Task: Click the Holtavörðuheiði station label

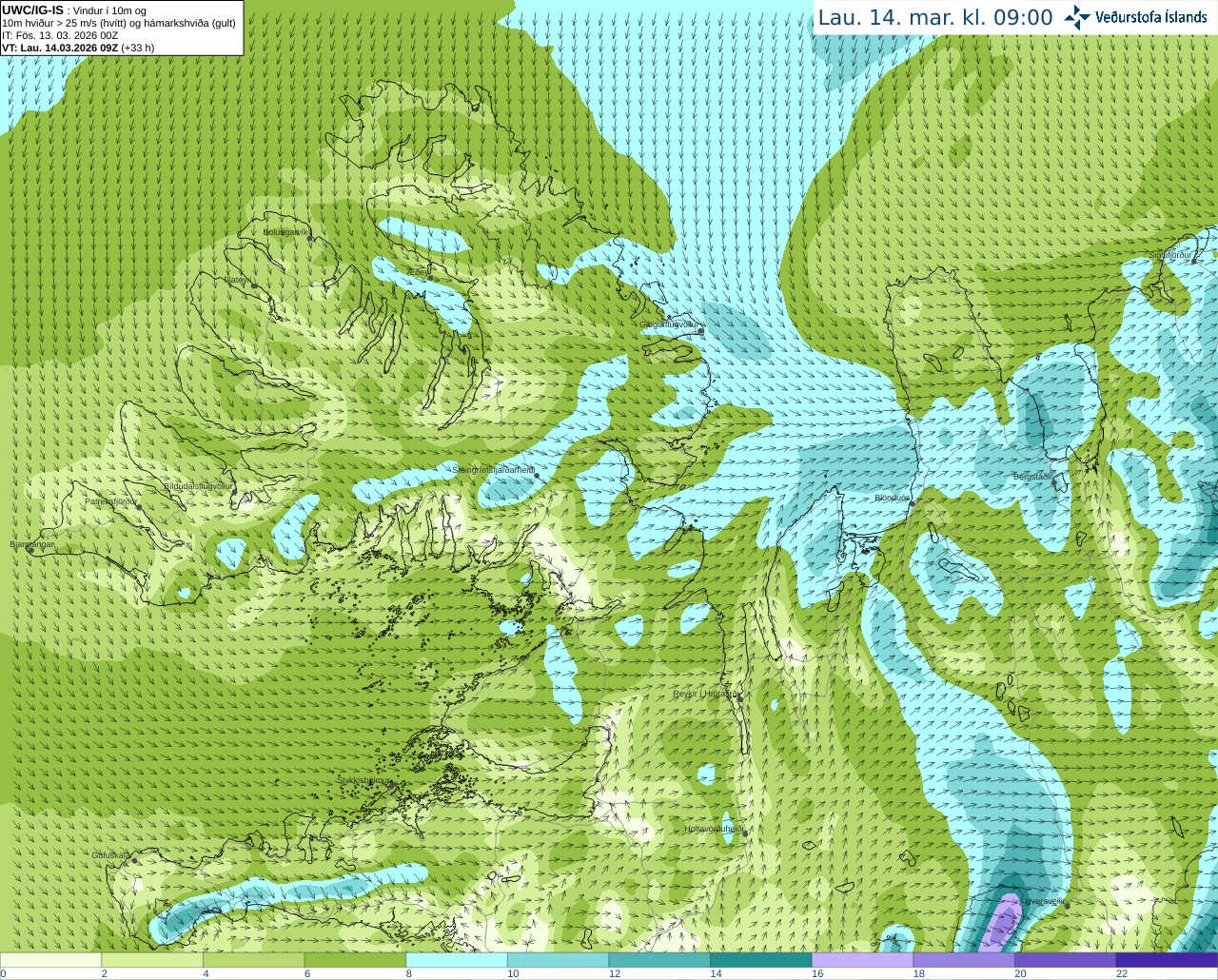Action: 714,829
